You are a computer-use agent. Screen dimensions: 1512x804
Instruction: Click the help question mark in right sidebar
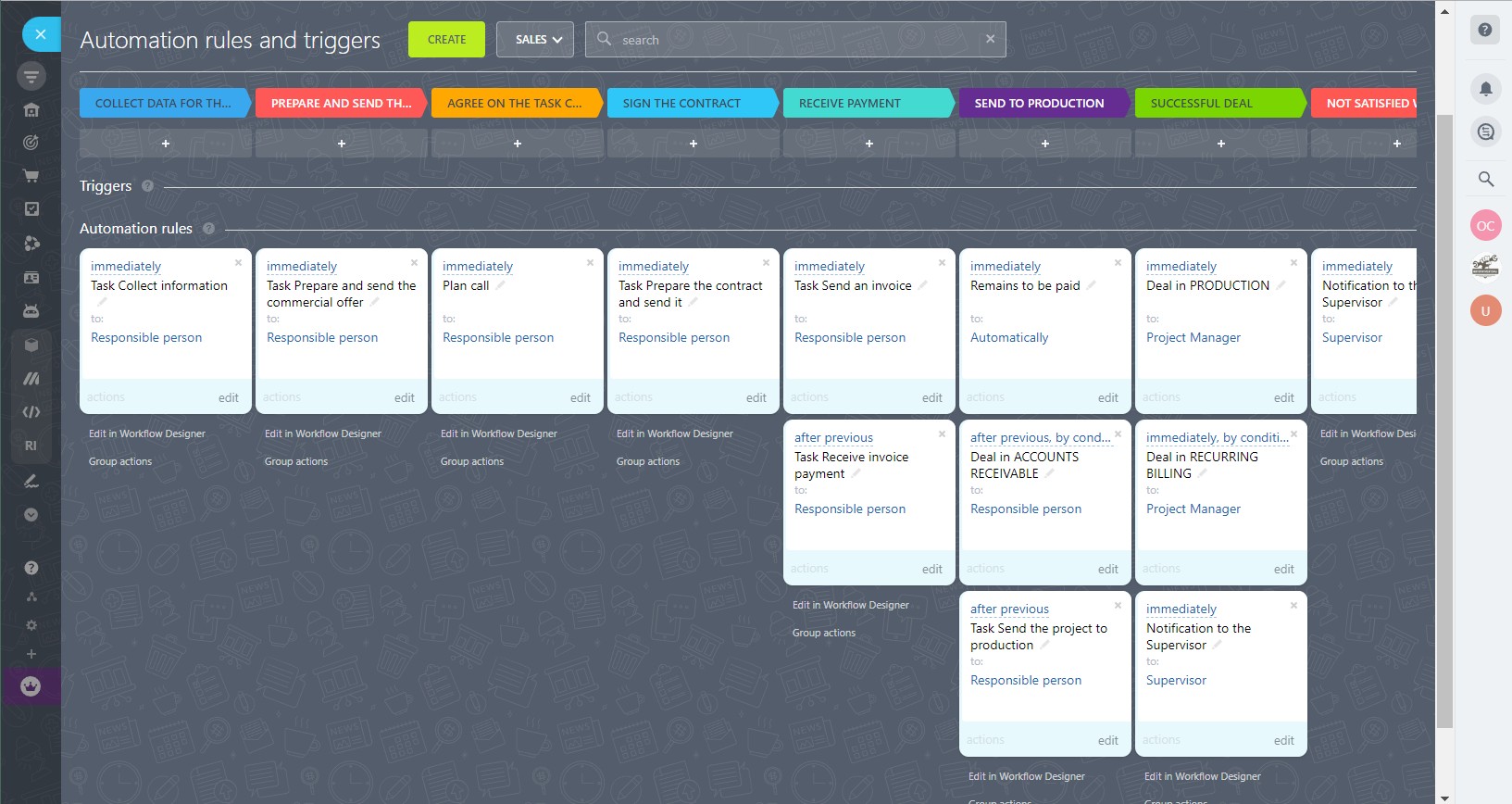pos(1485,30)
